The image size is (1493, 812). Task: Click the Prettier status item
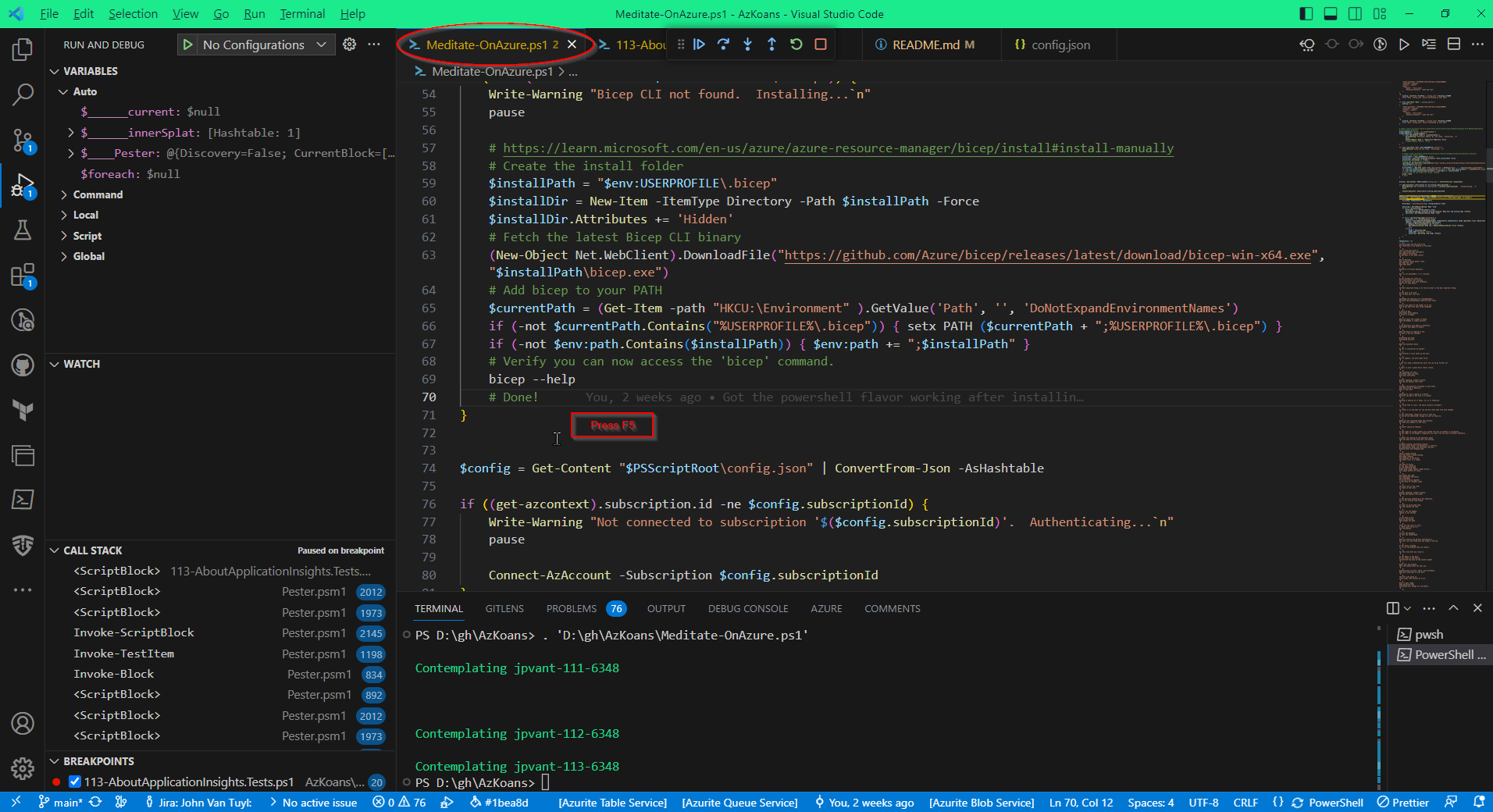(x=1403, y=803)
